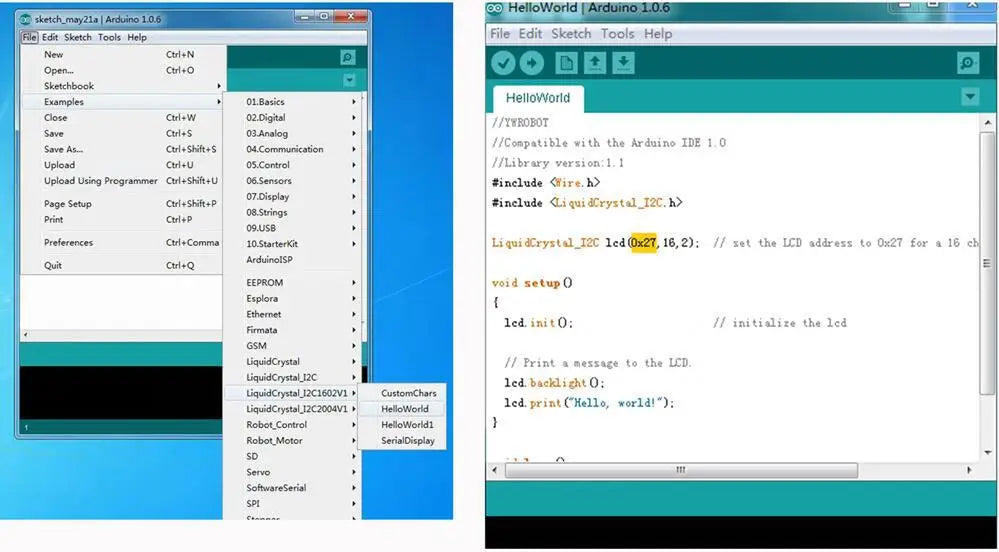Expand 07.Display examples submenu

pyautogui.click(x=292, y=197)
